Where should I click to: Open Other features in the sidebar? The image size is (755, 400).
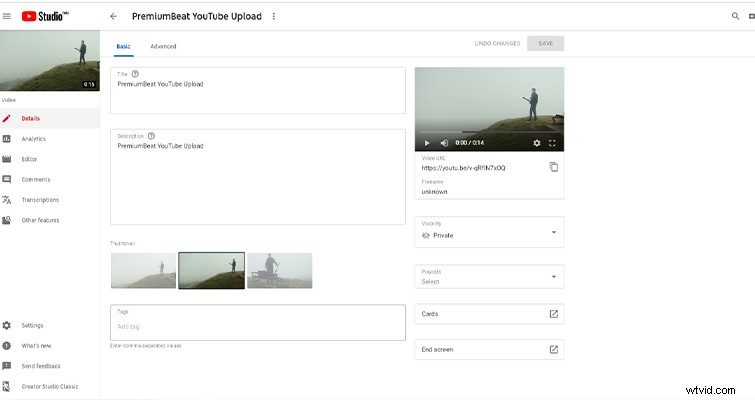click(x=40, y=220)
